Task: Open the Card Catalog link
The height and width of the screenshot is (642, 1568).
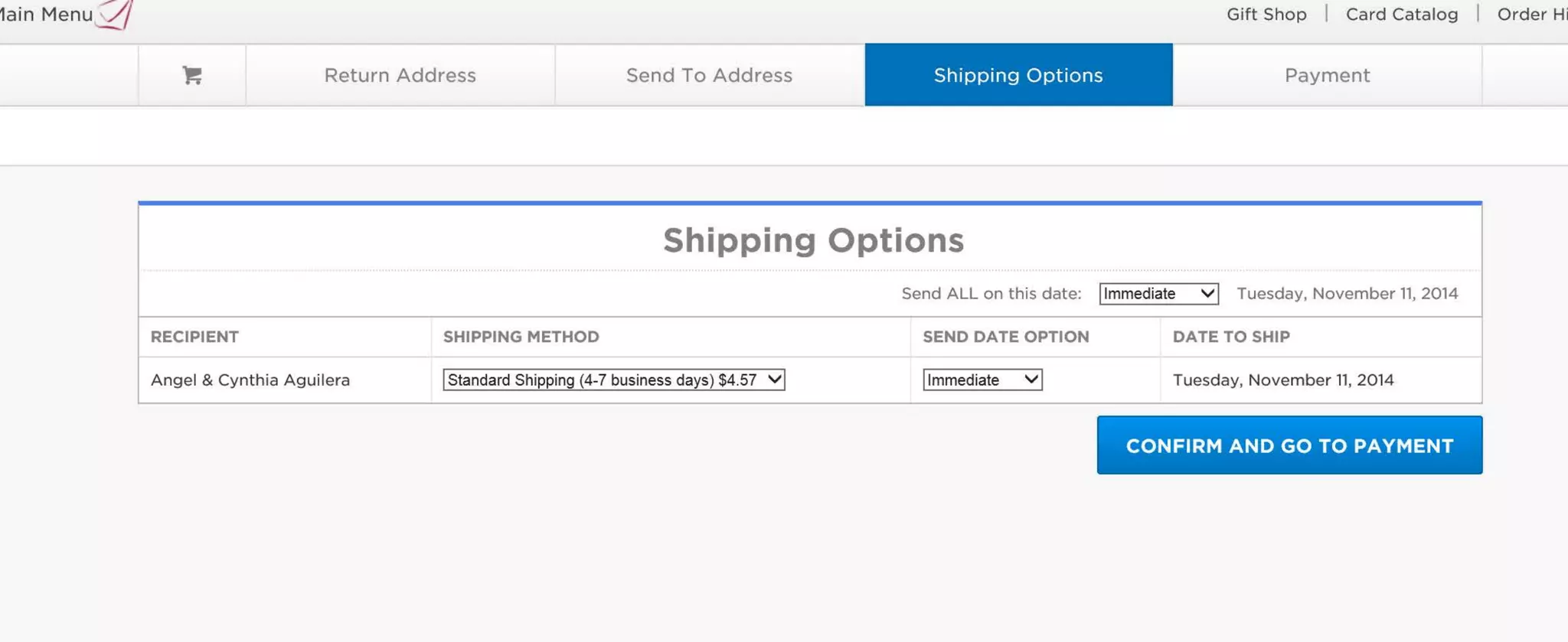Action: point(1402,15)
